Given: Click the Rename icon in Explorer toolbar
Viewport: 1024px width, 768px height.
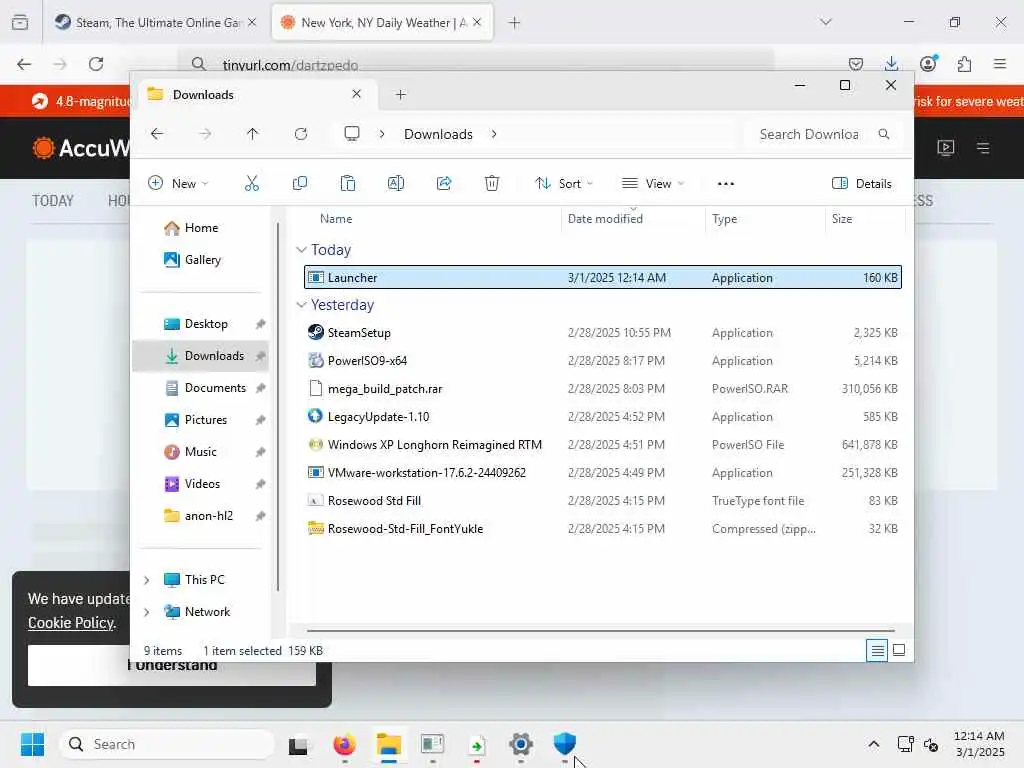Looking at the screenshot, I should tap(396, 184).
